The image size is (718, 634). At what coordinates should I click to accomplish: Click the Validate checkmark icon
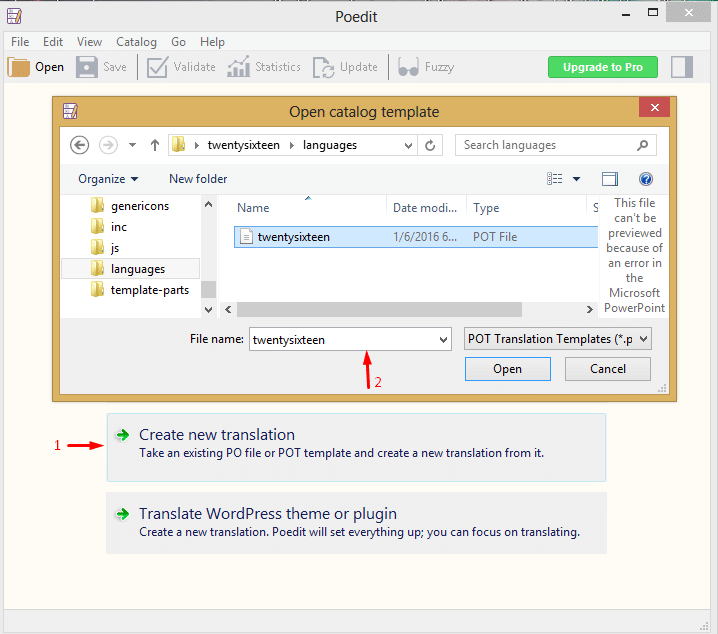[157, 67]
